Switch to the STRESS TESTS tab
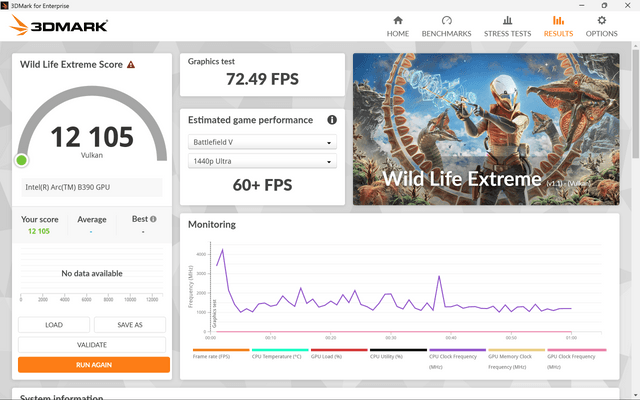The height and width of the screenshot is (400, 640). coord(507,27)
